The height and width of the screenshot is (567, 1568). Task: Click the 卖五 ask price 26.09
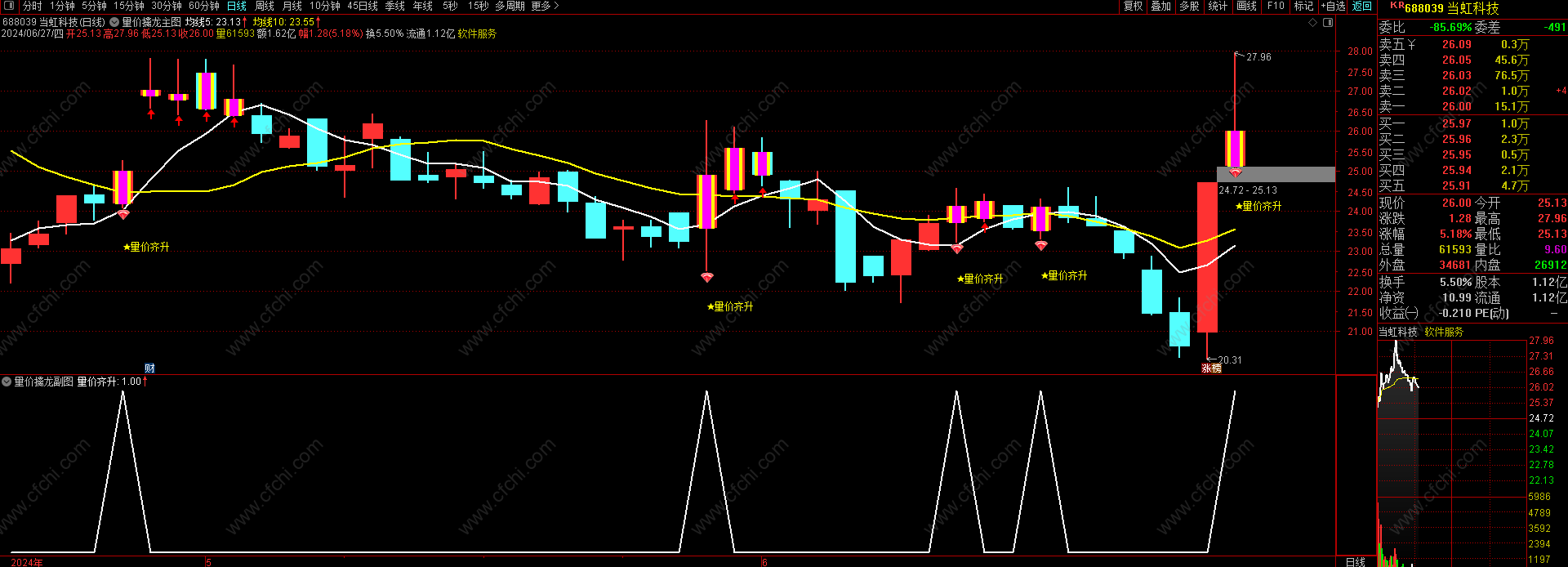point(1456,44)
